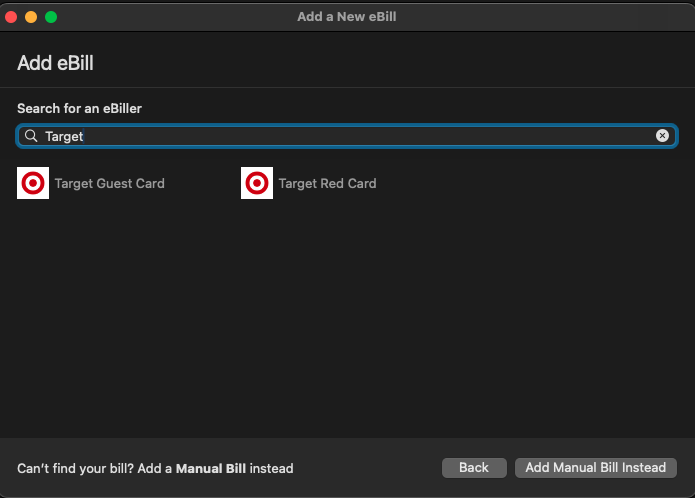The width and height of the screenshot is (695, 498).
Task: Close the Add a New eBill window
Action: (11, 17)
